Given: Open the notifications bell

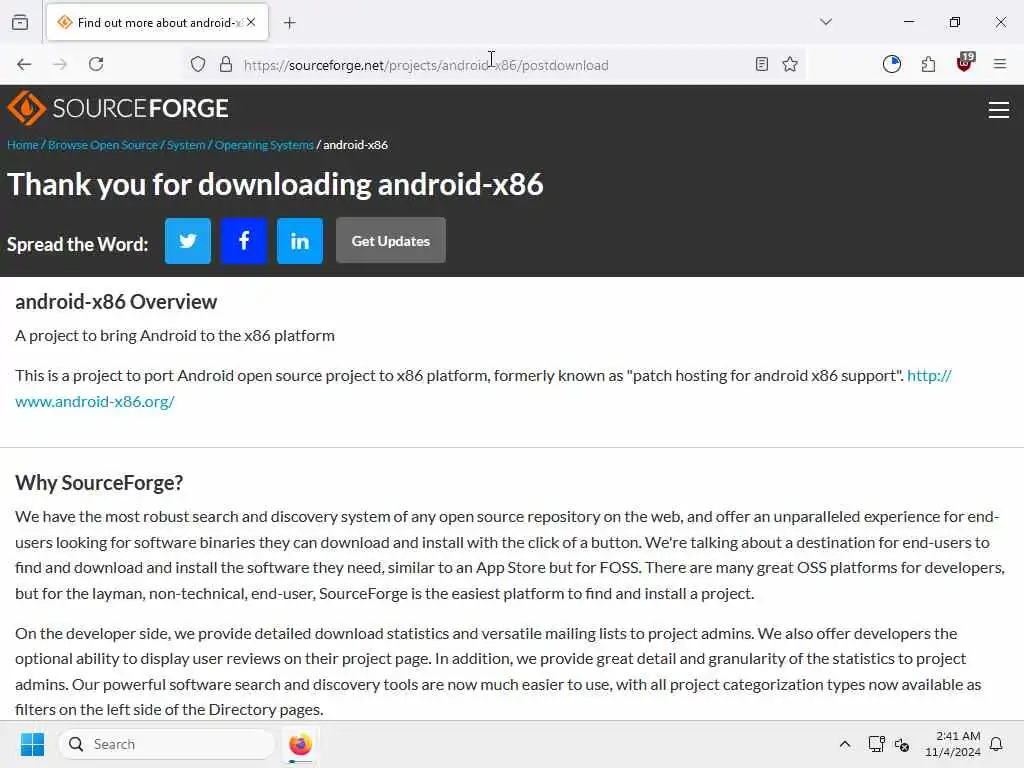Looking at the screenshot, I should (x=997, y=744).
